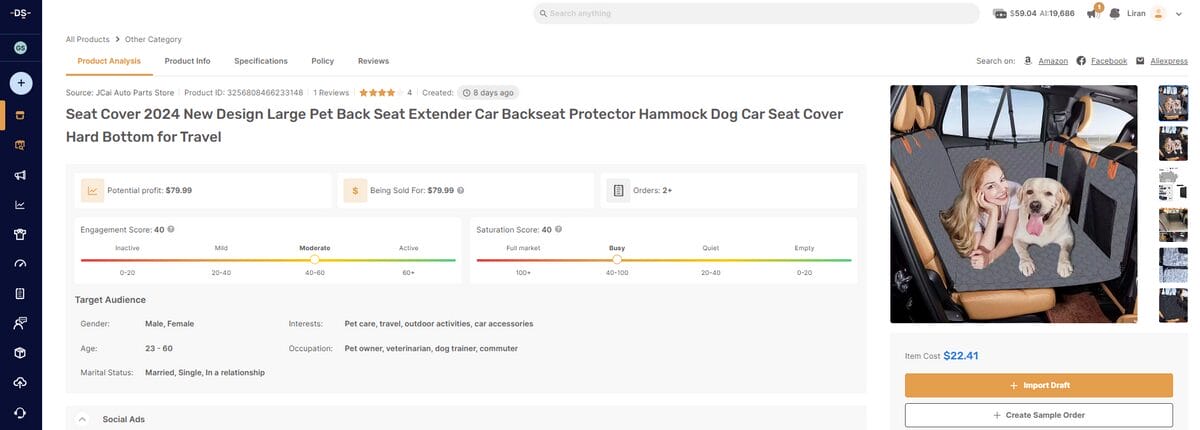Click the wallet balance icon in header

pyautogui.click(x=1000, y=13)
